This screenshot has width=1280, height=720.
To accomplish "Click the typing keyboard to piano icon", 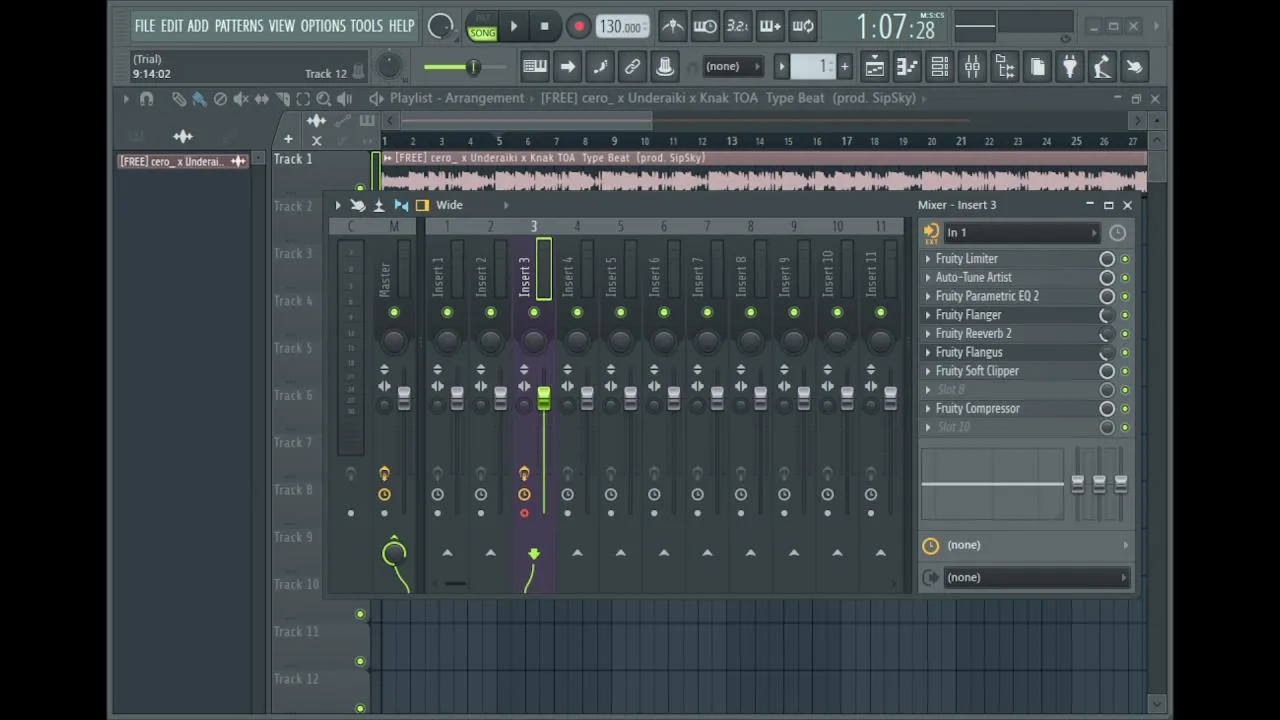I will pyautogui.click(x=535, y=67).
